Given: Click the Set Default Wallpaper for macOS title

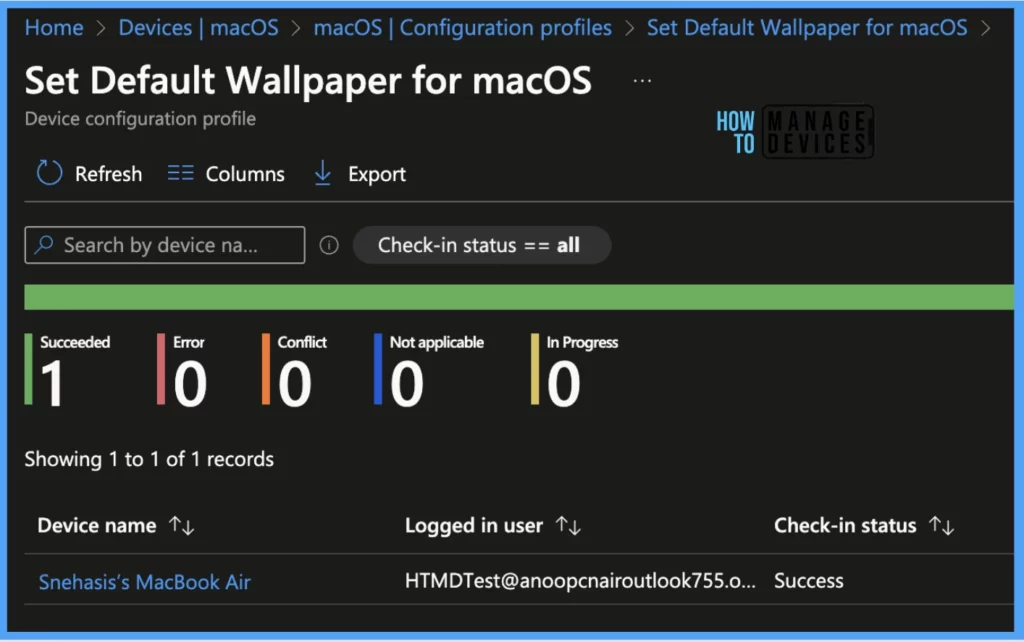Looking at the screenshot, I should click(x=308, y=81).
